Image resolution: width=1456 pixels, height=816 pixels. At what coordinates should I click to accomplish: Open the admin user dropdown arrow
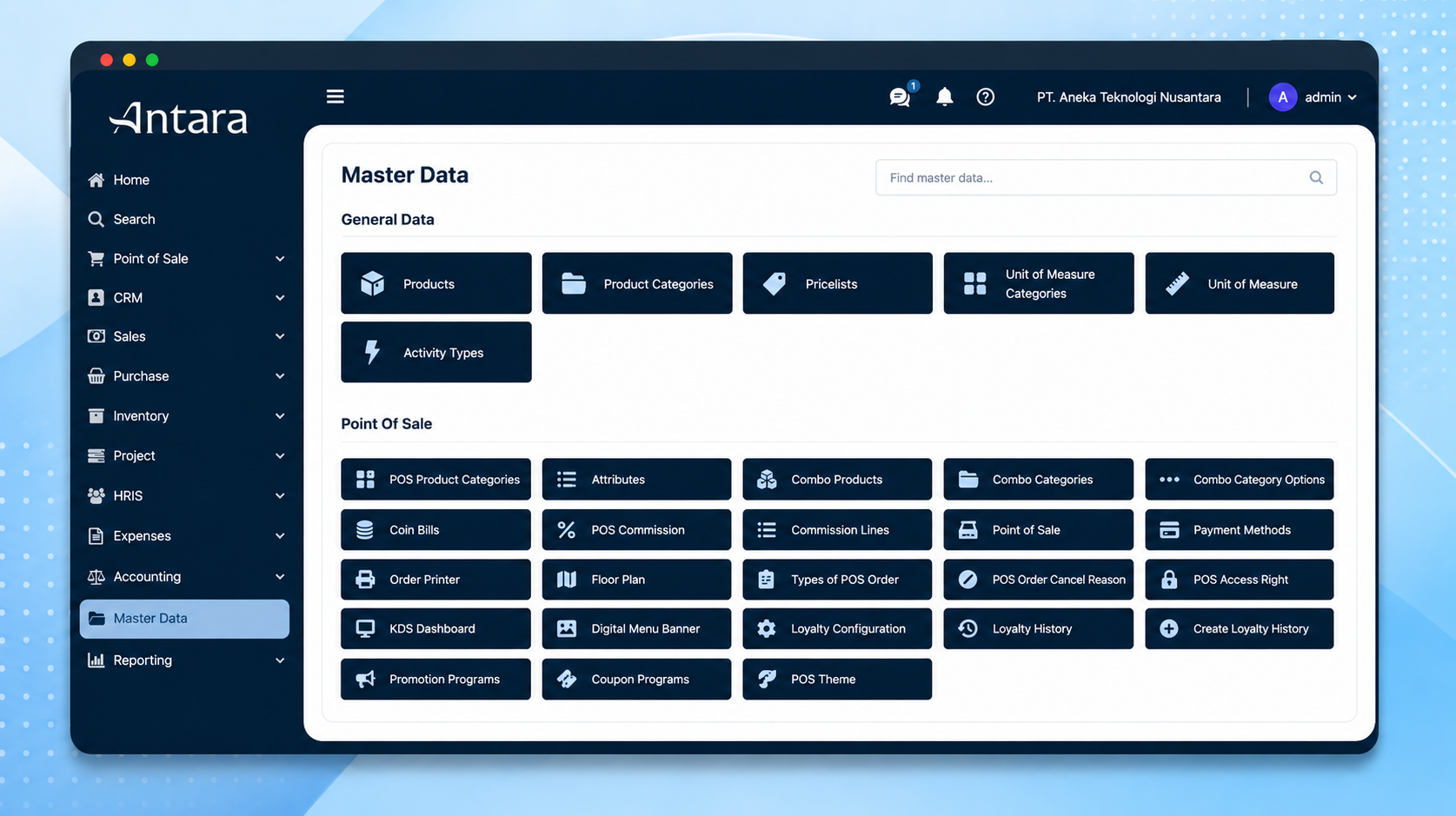(1352, 97)
